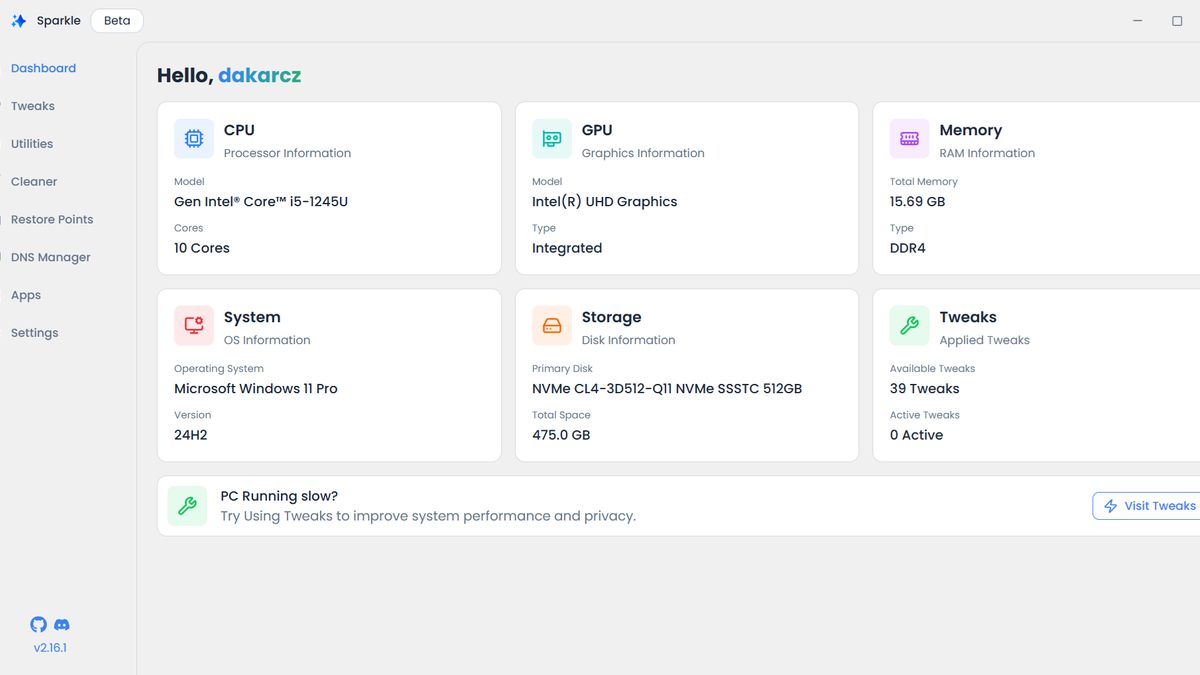Minimize the Sparkle window
Screen dimensions: 1200x675
[x=1138, y=21]
